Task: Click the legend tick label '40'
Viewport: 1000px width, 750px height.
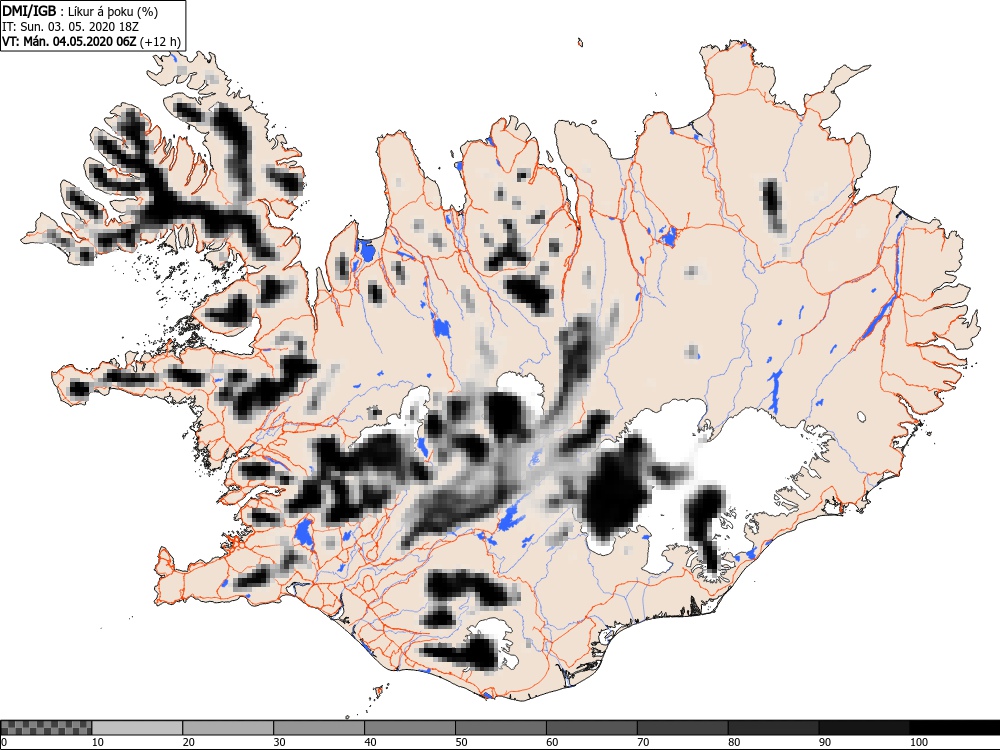Action: coord(371,742)
